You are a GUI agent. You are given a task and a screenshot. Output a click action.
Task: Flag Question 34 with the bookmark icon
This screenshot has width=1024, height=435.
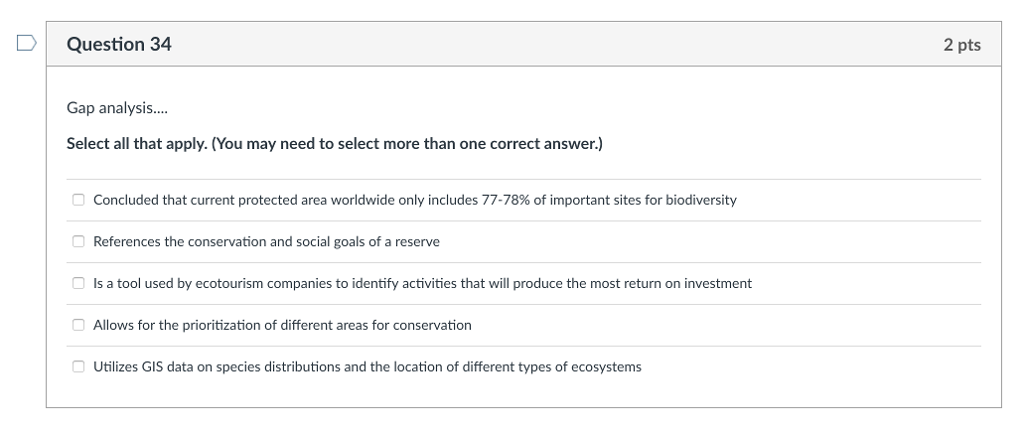(26, 44)
